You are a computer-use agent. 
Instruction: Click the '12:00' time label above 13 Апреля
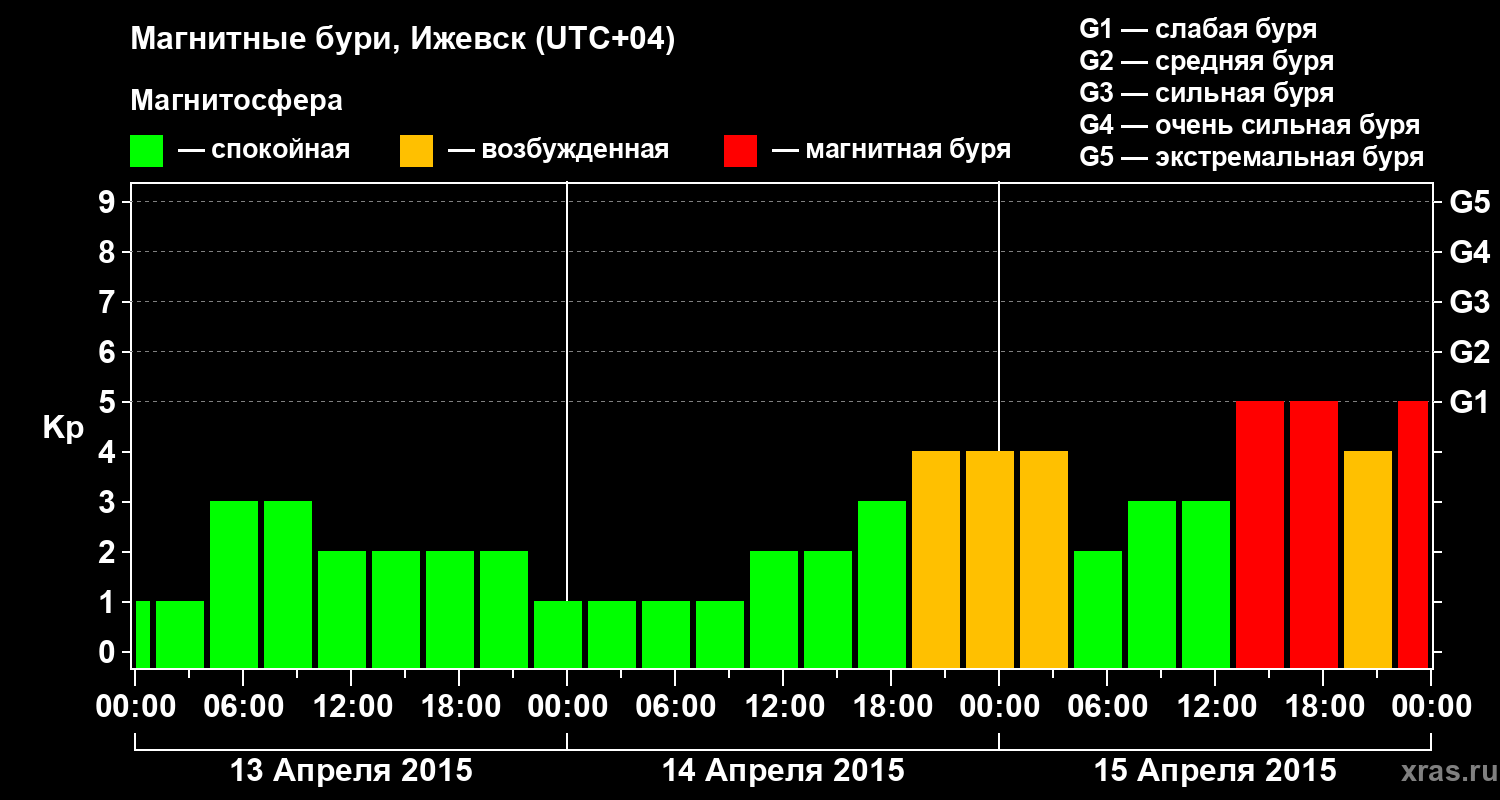tap(351, 706)
